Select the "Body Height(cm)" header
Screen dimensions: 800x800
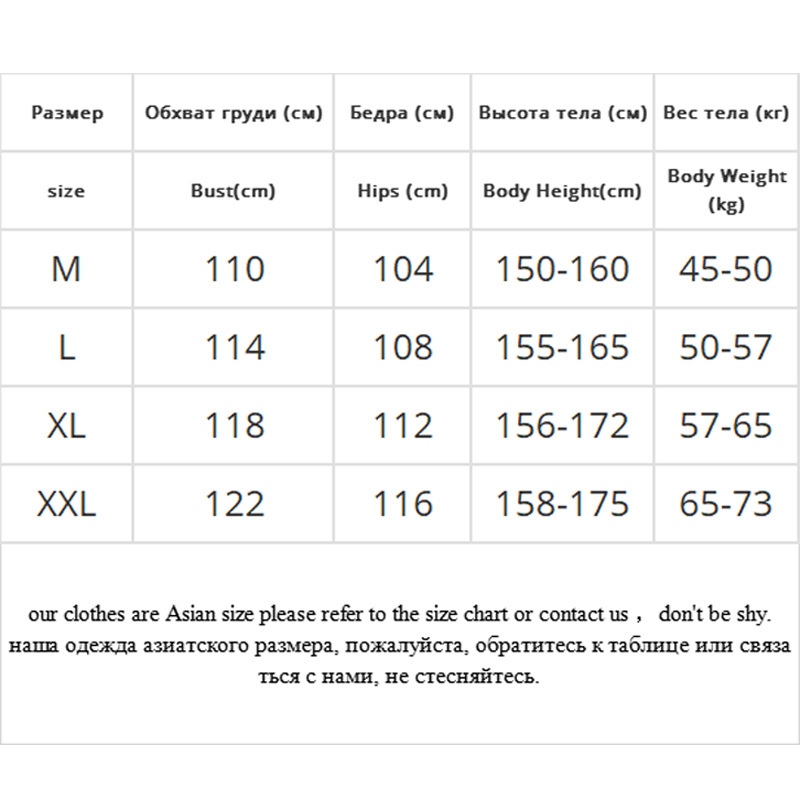click(x=562, y=191)
